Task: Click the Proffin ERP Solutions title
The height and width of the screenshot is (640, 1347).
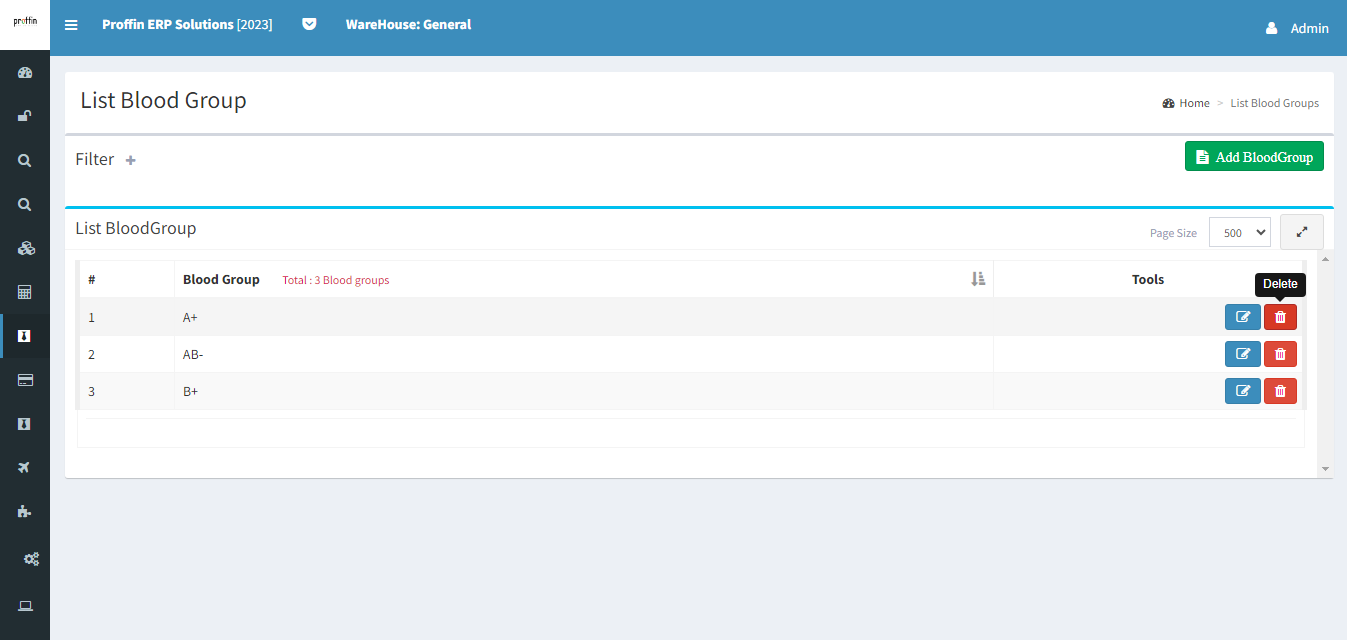Action: click(x=187, y=24)
